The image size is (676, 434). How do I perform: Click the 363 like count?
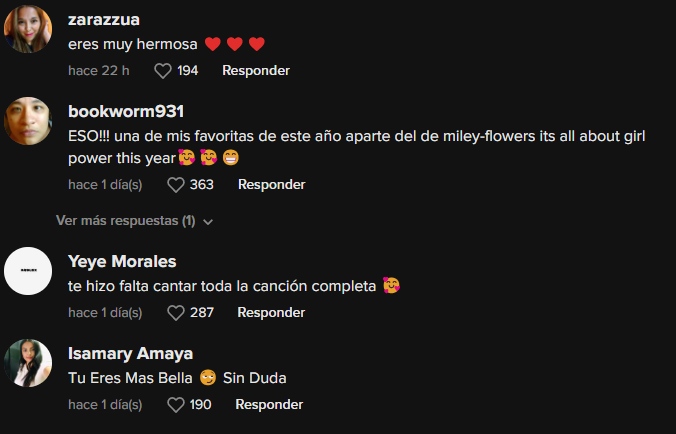click(x=202, y=185)
